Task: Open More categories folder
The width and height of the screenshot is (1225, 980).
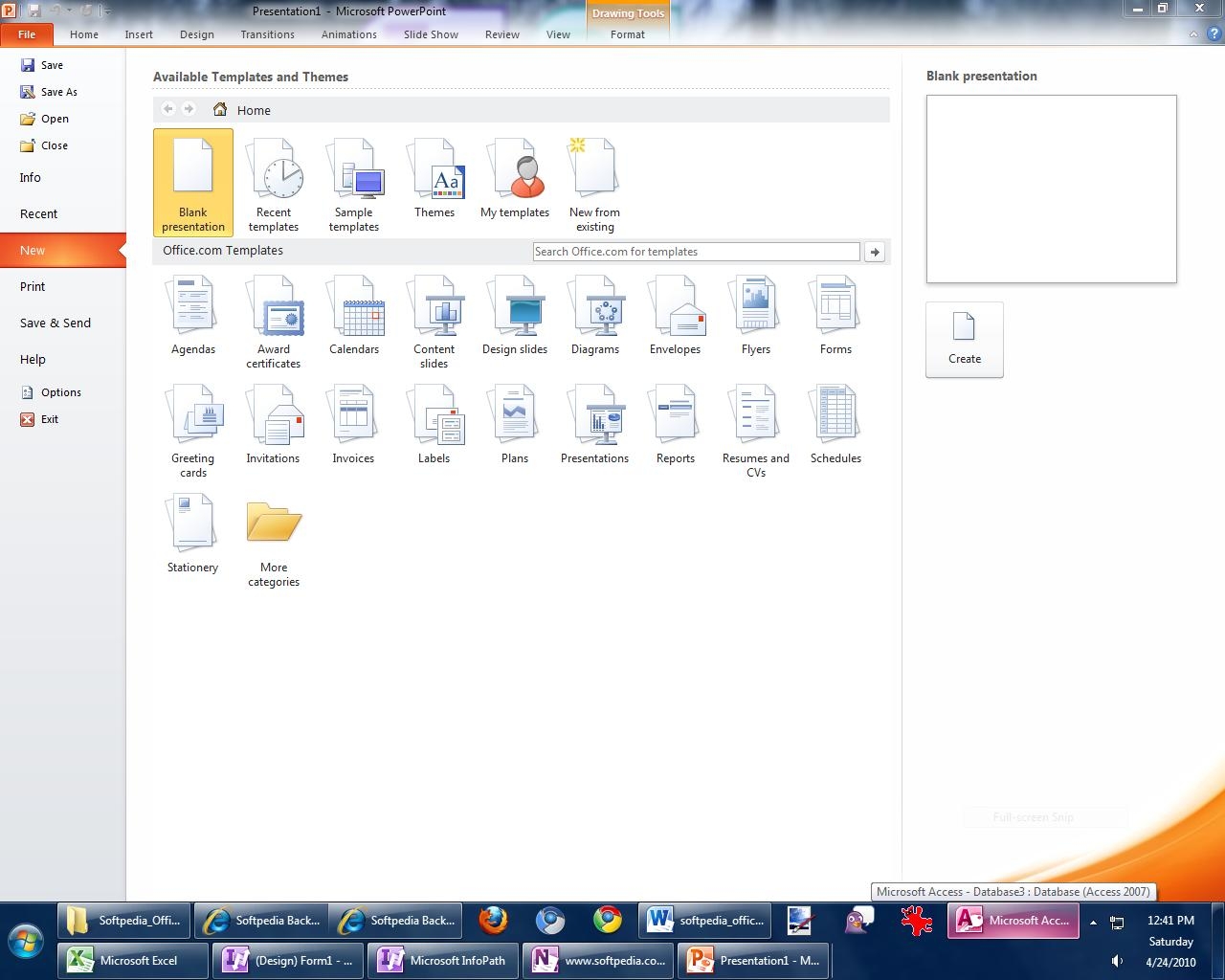Action: [274, 541]
